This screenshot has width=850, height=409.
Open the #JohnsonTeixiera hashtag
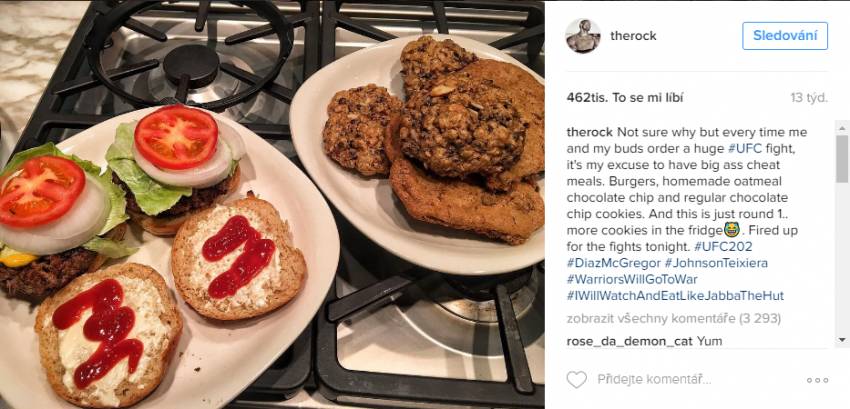point(716,263)
